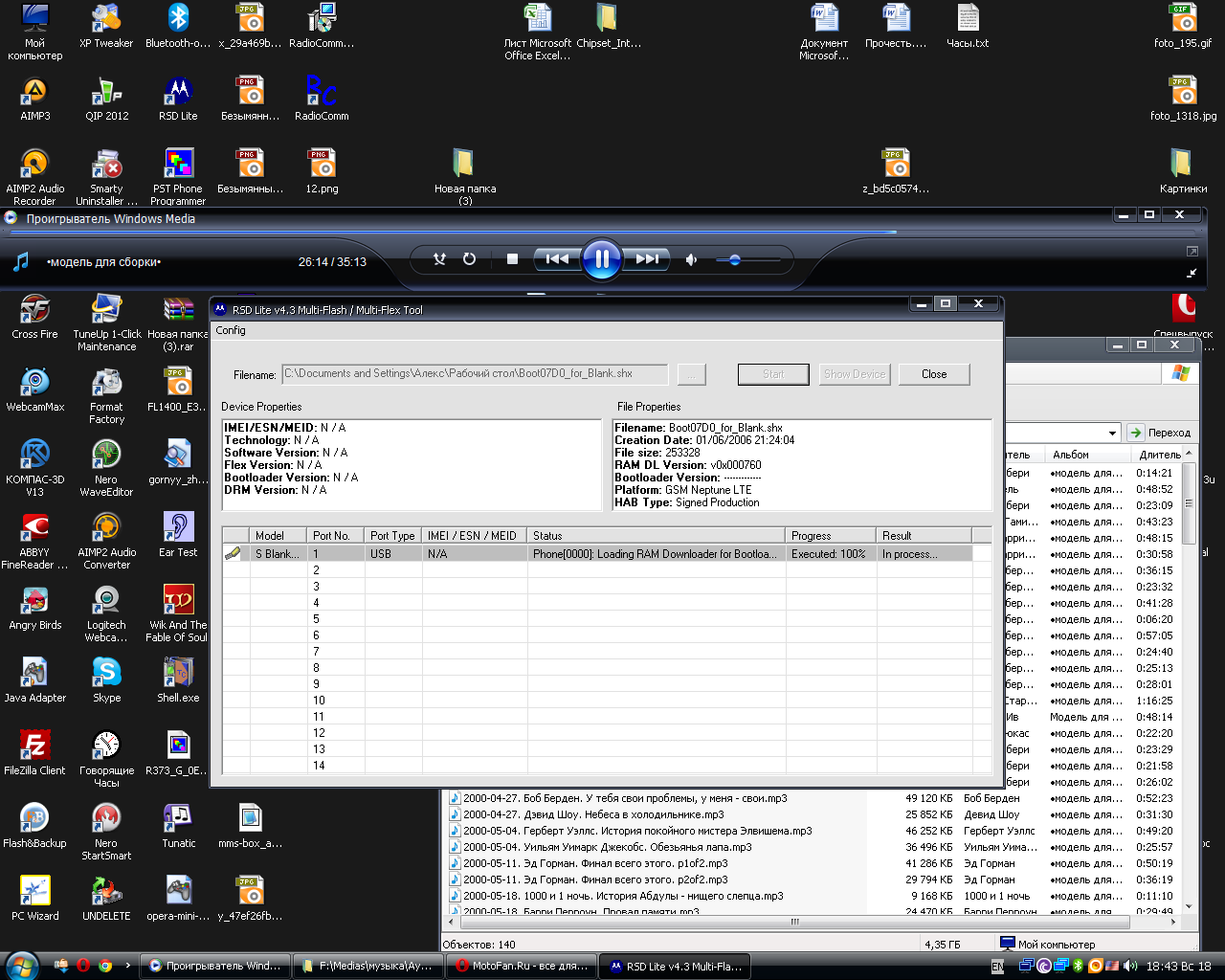1225x980 pixels.
Task: Open Картинки folder on desktop
Action: tap(1183, 171)
